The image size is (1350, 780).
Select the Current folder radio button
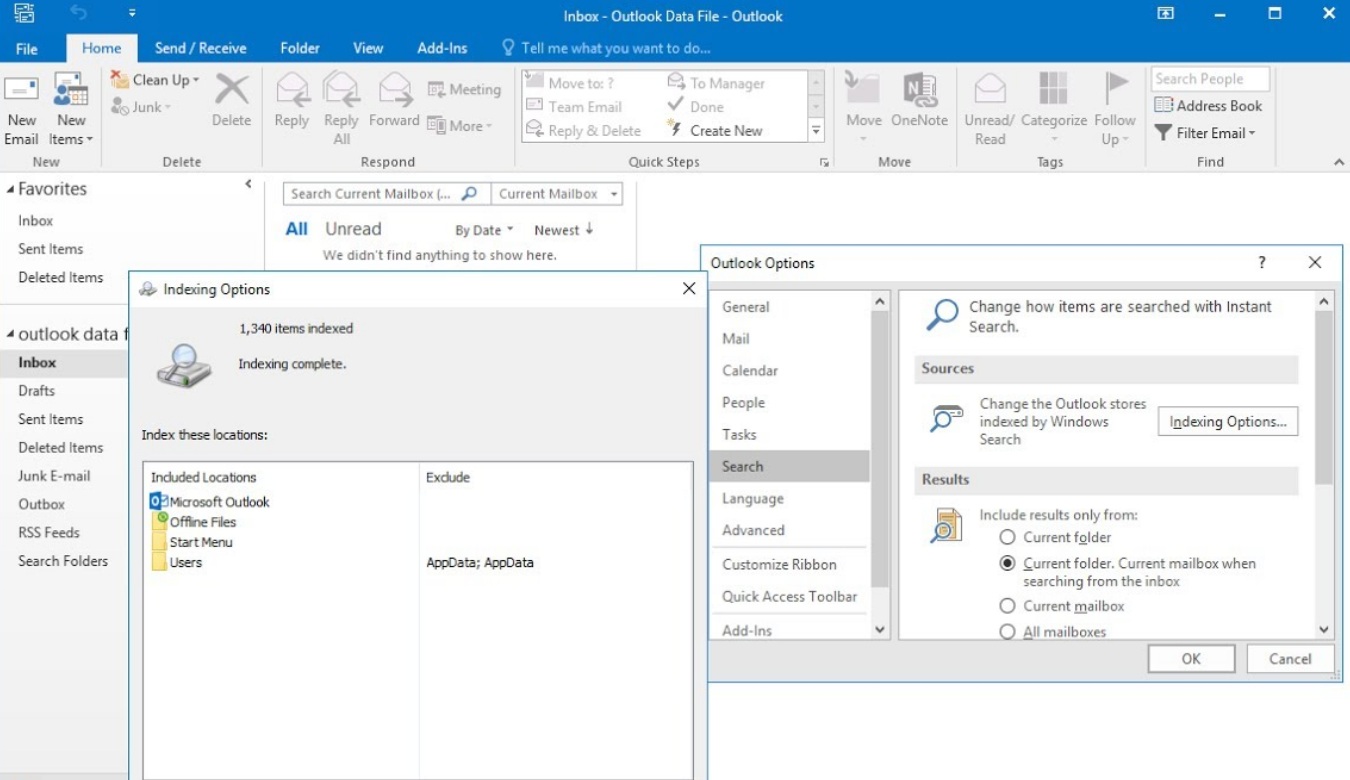pos(1008,537)
